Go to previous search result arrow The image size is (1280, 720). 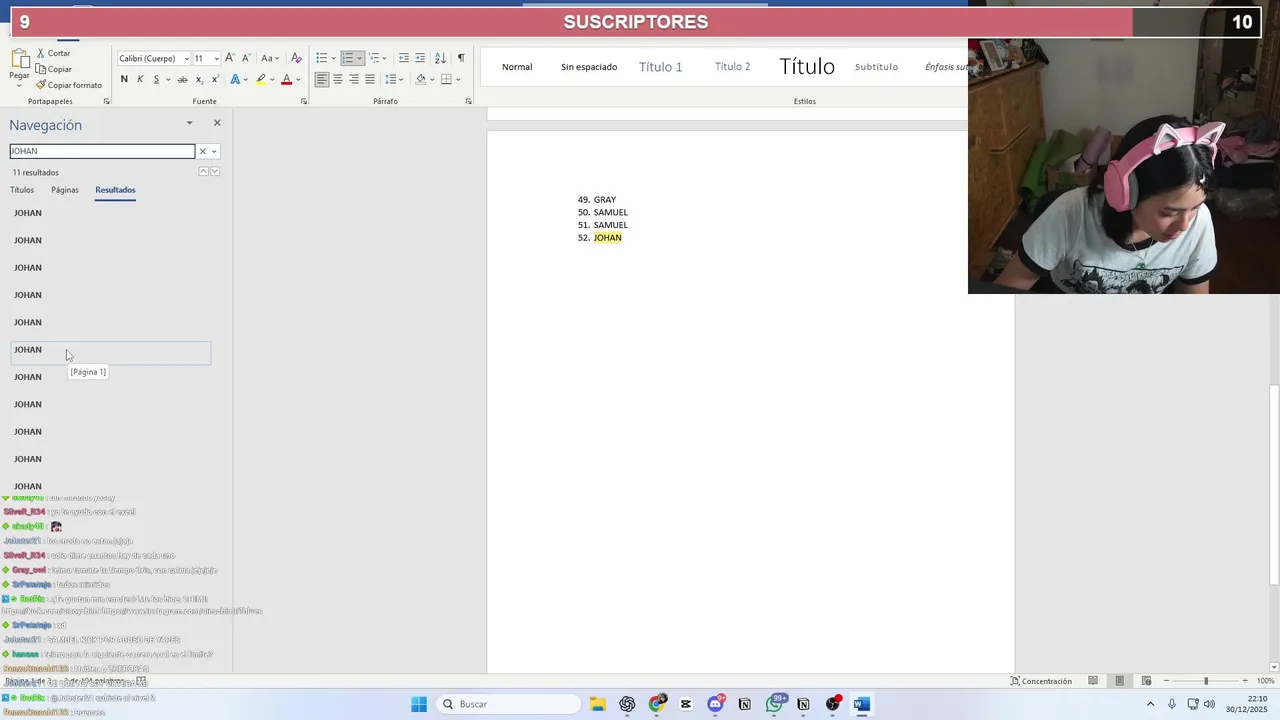(x=203, y=172)
